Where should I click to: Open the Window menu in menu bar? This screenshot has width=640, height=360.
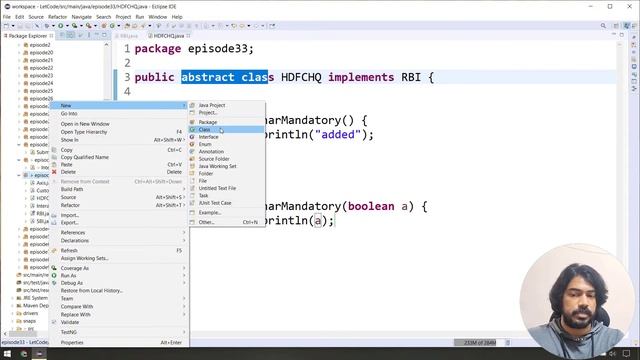[158, 17]
